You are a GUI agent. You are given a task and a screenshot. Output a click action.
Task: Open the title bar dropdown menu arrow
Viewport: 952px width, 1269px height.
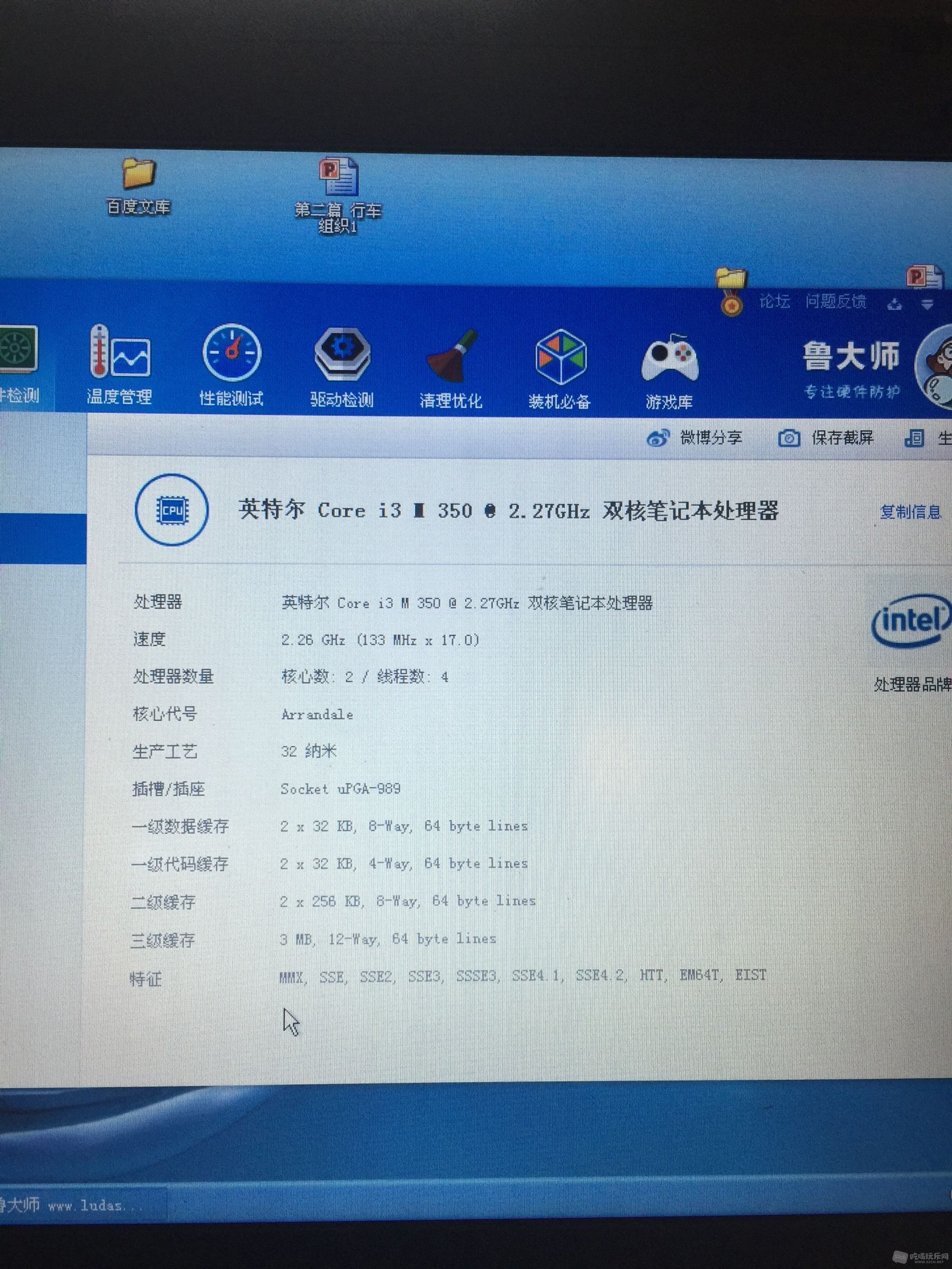[x=927, y=304]
